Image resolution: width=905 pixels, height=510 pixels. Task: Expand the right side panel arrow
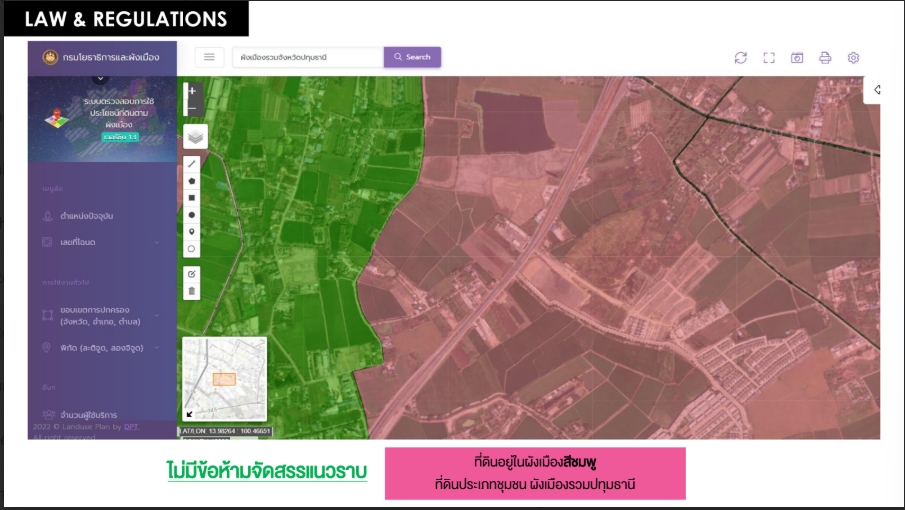877,90
